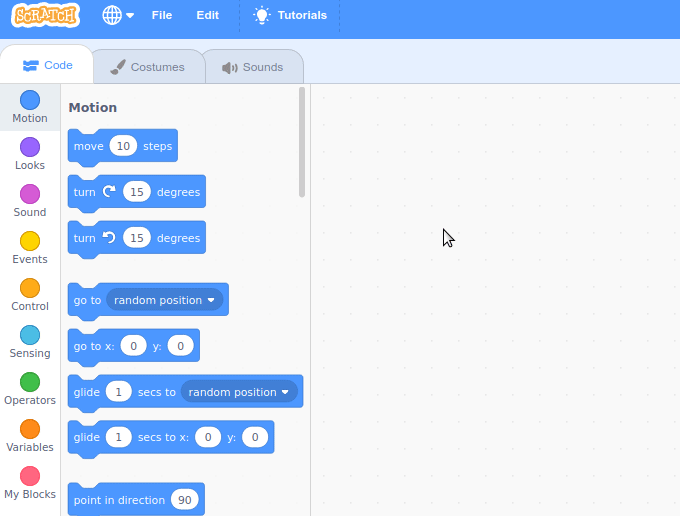
Task: Select the Events category circle
Action: click(30, 241)
